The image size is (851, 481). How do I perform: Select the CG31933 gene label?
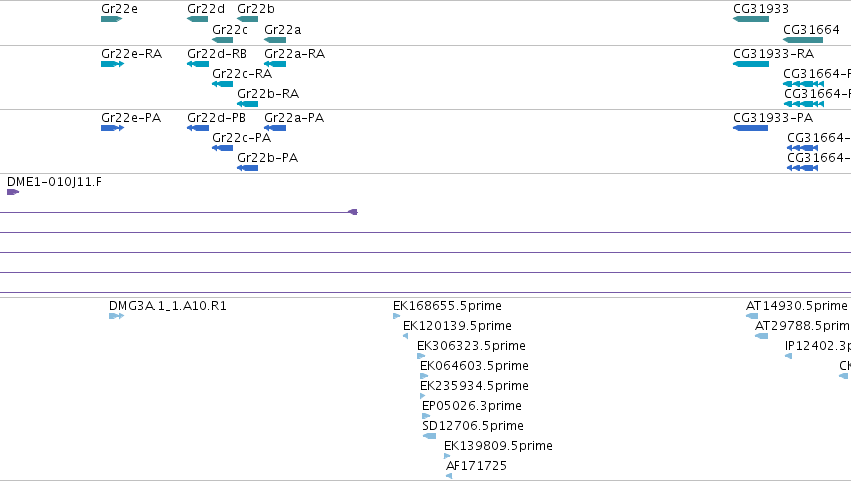(x=761, y=9)
